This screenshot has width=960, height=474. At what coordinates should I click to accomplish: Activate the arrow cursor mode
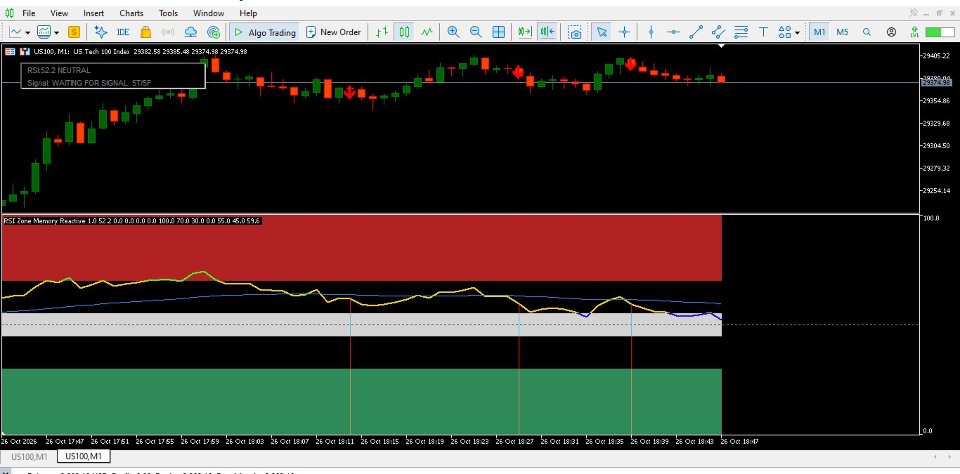601,32
